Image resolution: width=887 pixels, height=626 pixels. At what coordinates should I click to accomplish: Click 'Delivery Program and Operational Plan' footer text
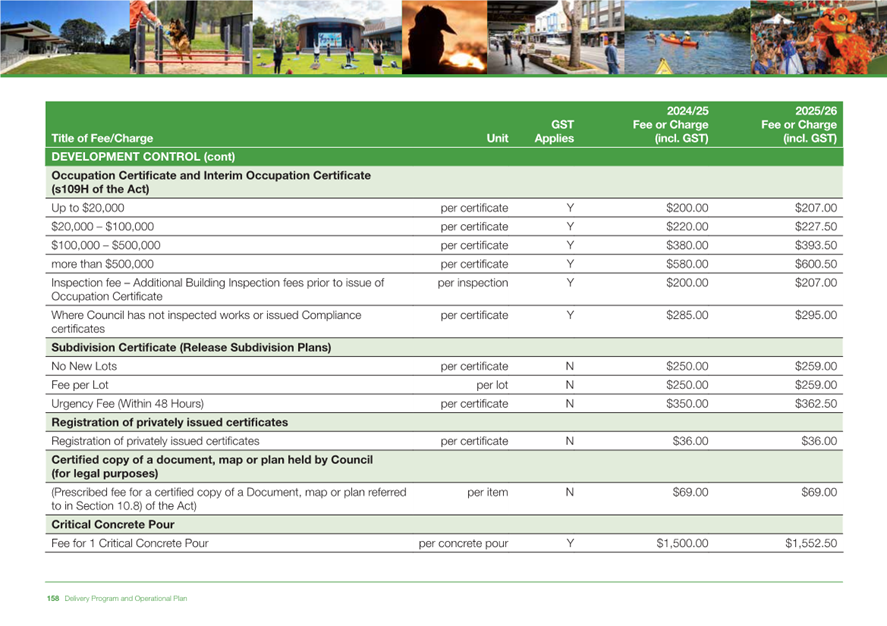tap(126, 598)
